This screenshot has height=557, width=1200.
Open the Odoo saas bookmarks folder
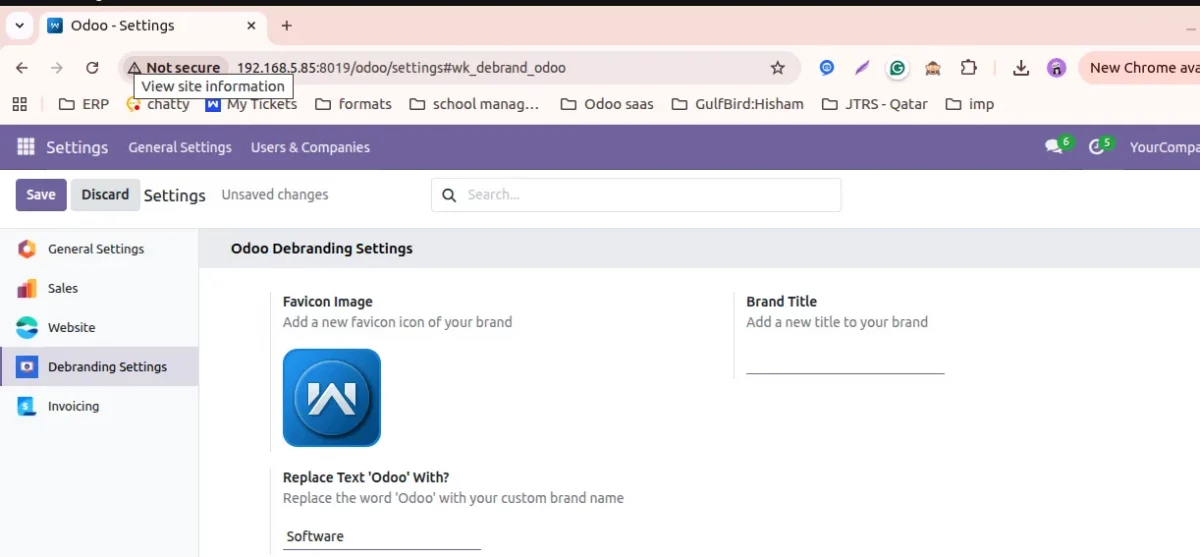[x=607, y=103]
